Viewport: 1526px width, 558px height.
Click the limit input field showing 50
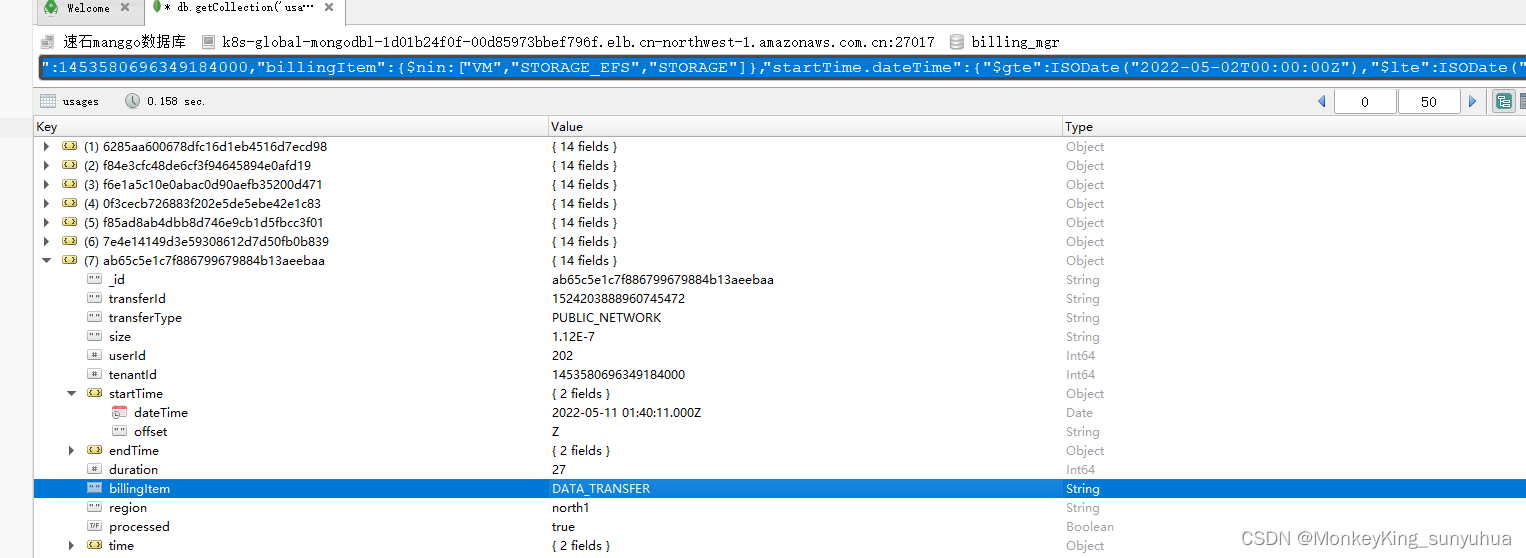pyautogui.click(x=1429, y=101)
